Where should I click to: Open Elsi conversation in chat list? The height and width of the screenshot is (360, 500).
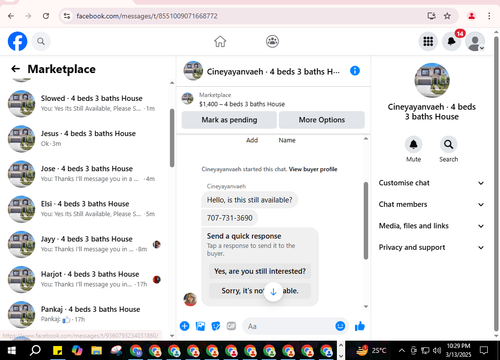[85, 209]
